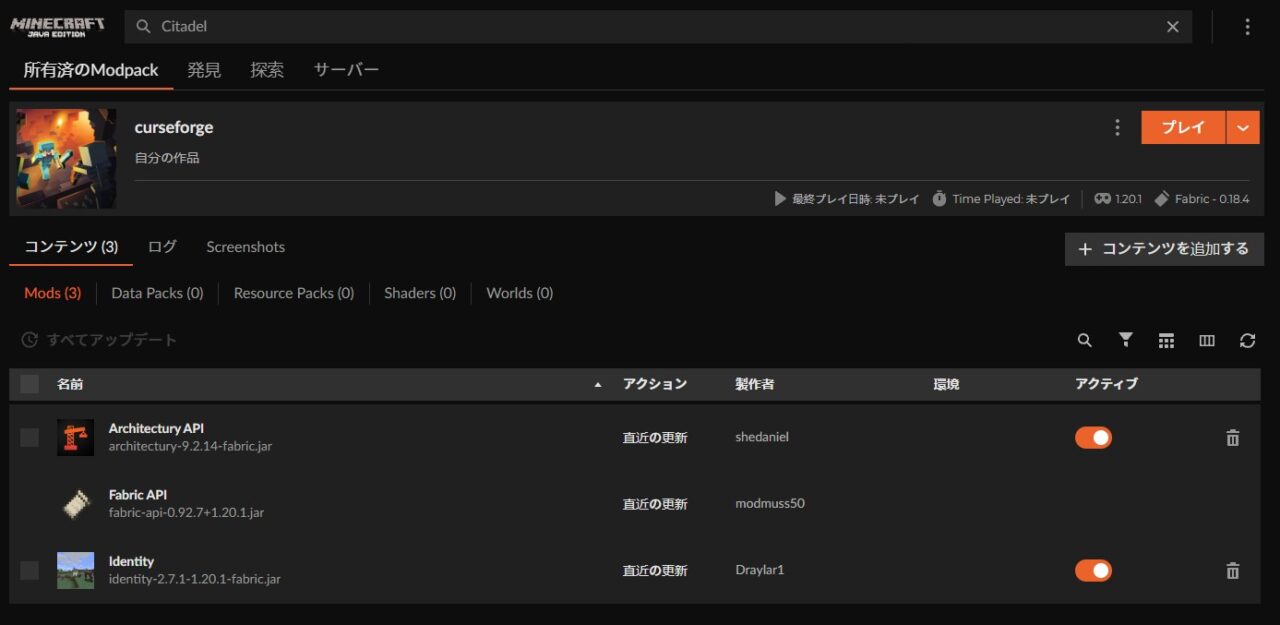
Task: Disable the Architectury API active toggle
Action: tap(1093, 437)
